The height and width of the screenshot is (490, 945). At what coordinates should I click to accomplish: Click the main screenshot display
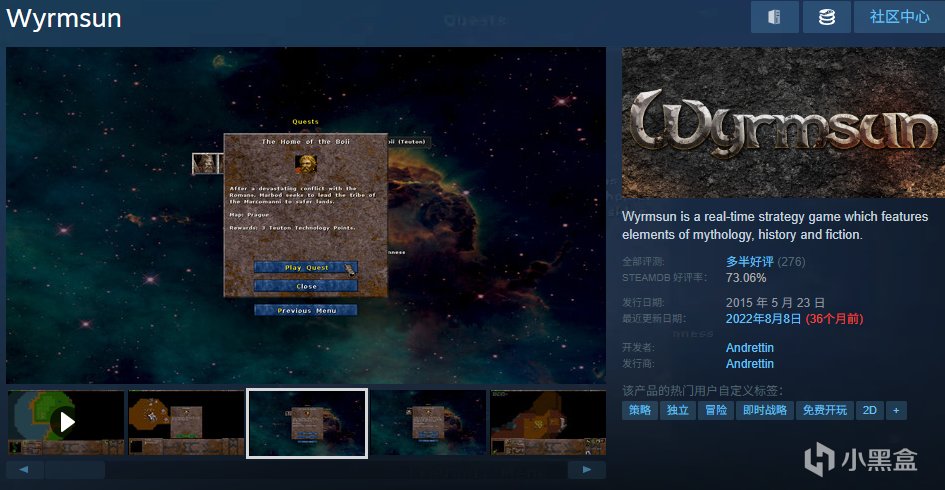pyautogui.click(x=306, y=215)
